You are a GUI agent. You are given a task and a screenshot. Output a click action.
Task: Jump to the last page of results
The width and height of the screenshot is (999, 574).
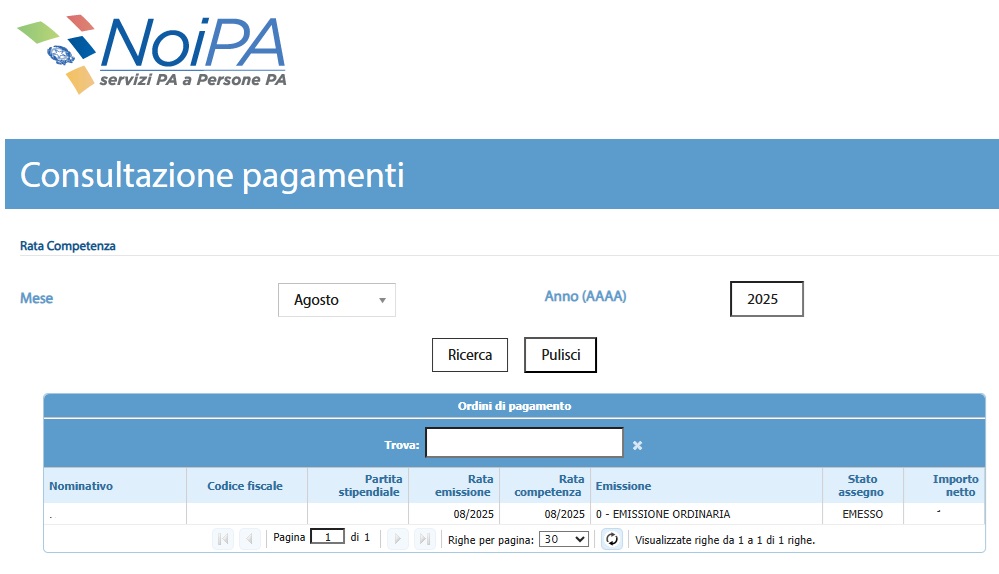click(x=425, y=539)
